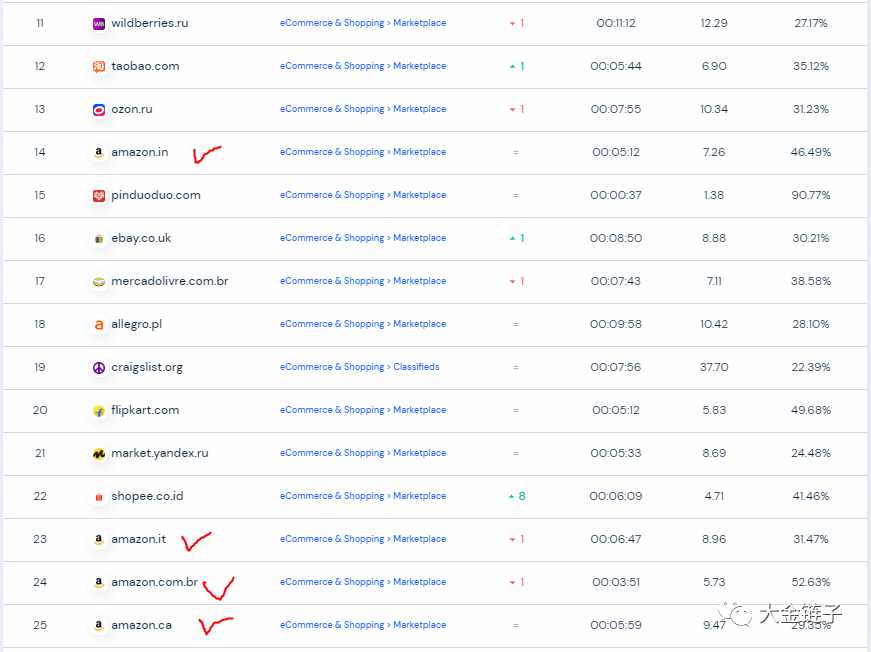The image size is (871, 652).
Task: Select the 00:08:50 visit duration for ebay.co.uk
Action: pyautogui.click(x=615, y=238)
